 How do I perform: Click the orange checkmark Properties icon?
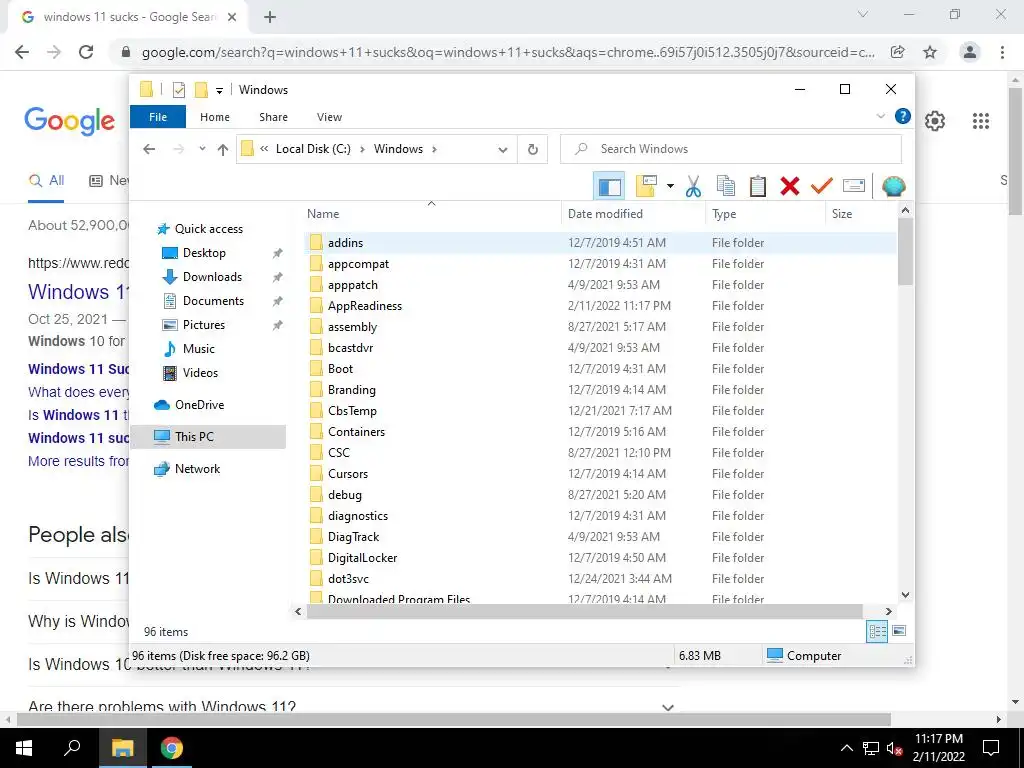(822, 186)
